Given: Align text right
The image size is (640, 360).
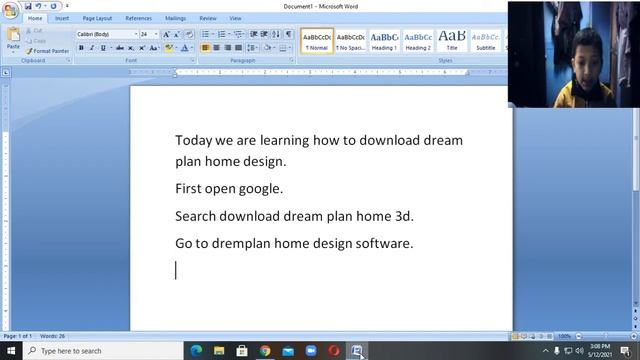Looking at the screenshot, I should pos(227,48).
